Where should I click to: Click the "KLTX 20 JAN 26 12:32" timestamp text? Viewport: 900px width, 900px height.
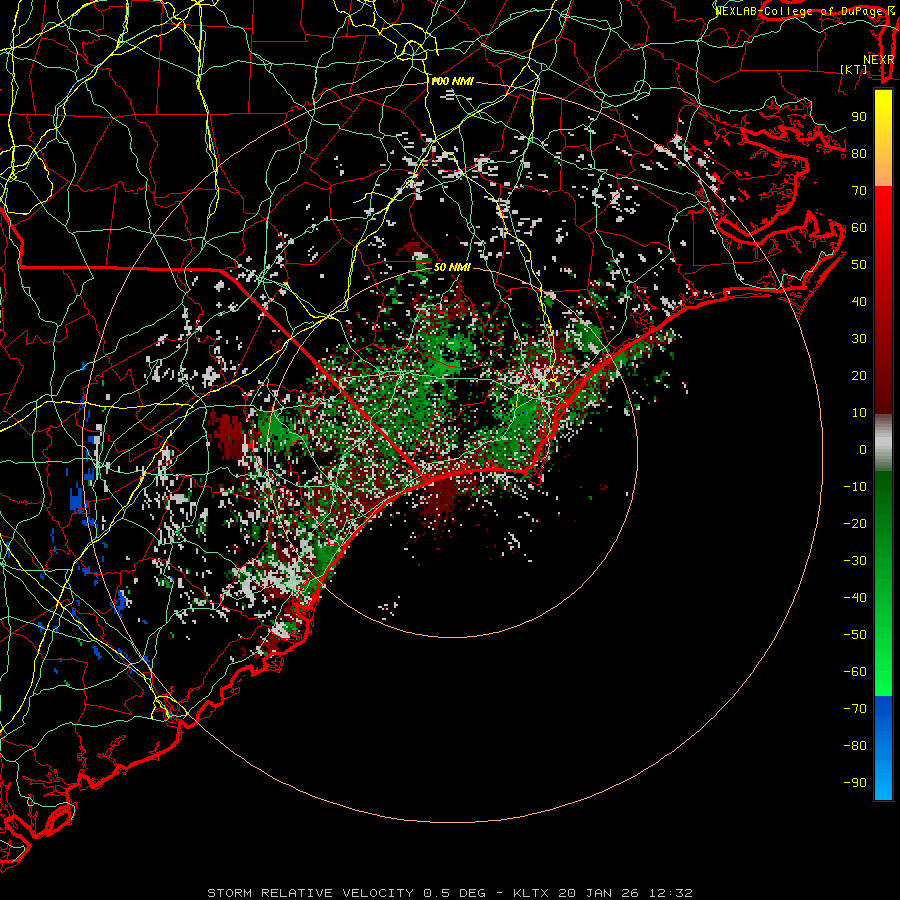pos(603,893)
